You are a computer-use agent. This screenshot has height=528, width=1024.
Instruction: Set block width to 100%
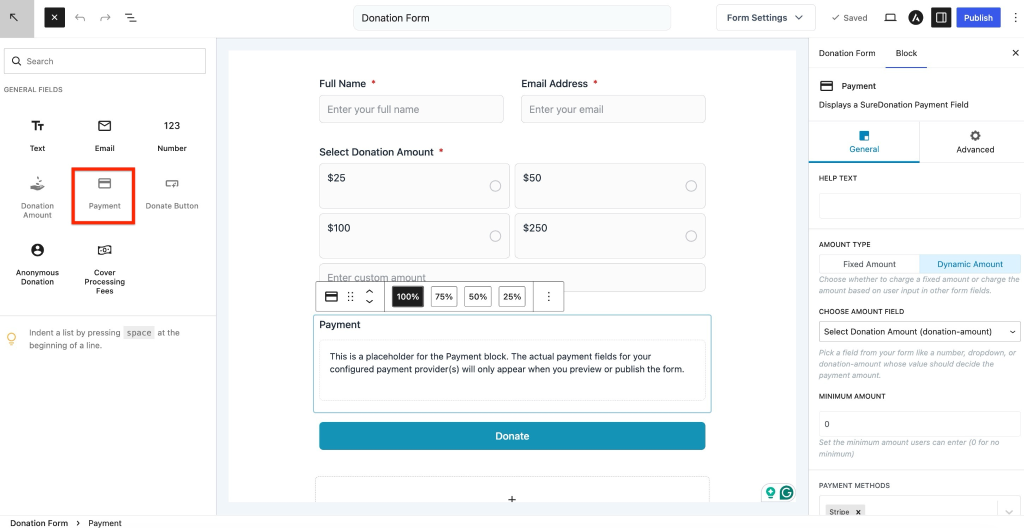[408, 297]
